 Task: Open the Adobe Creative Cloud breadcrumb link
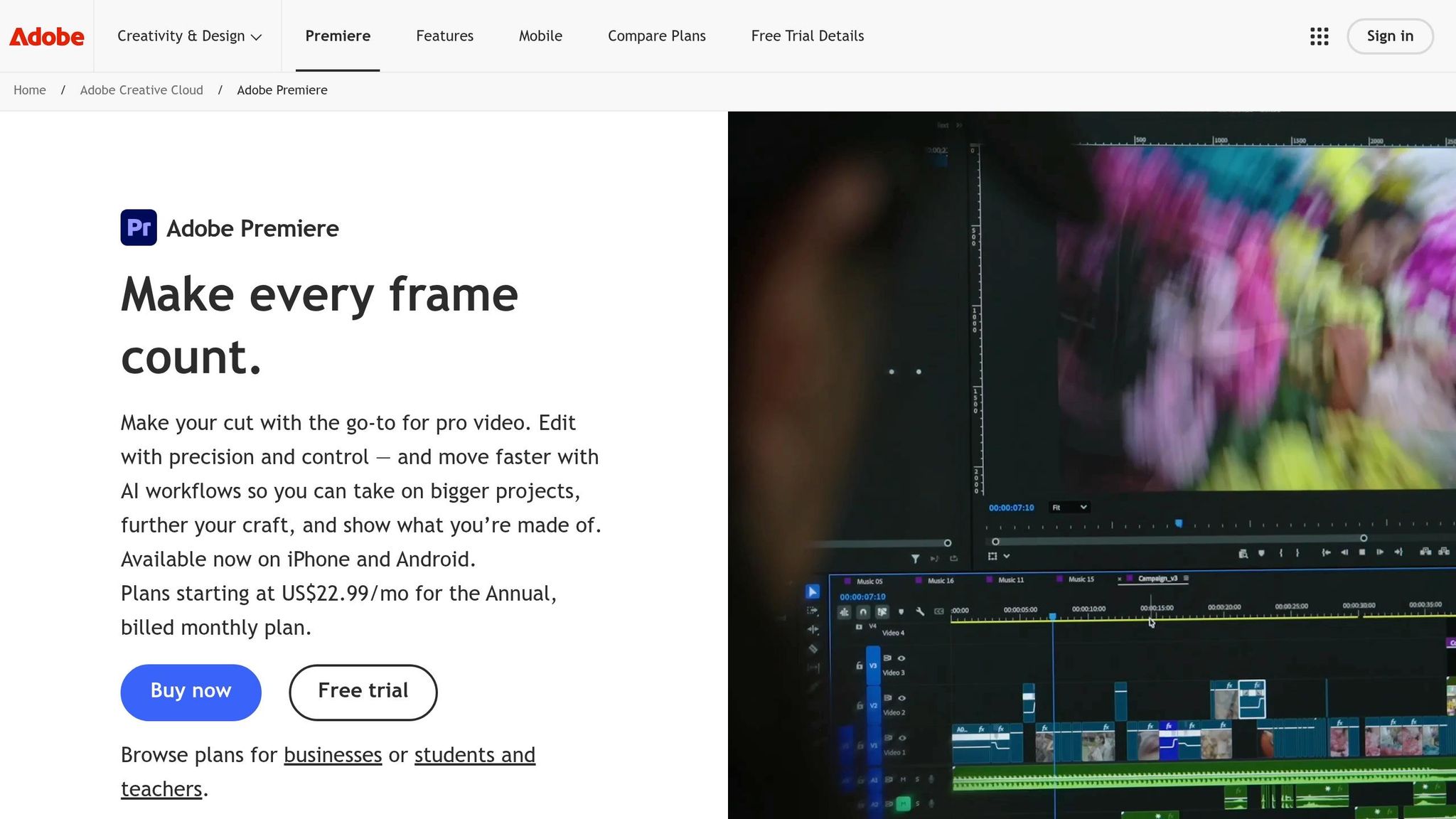pyautogui.click(x=141, y=90)
